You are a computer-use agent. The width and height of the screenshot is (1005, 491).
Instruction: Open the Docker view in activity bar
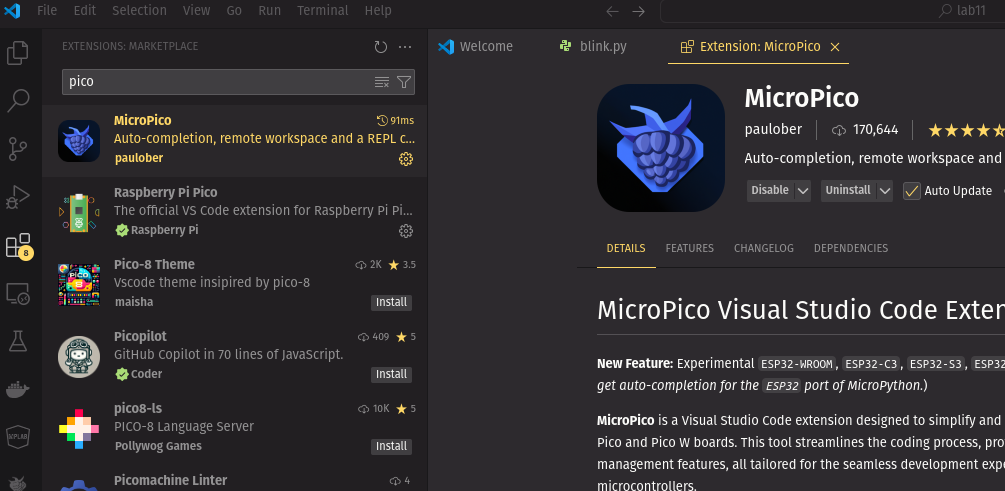pos(18,389)
